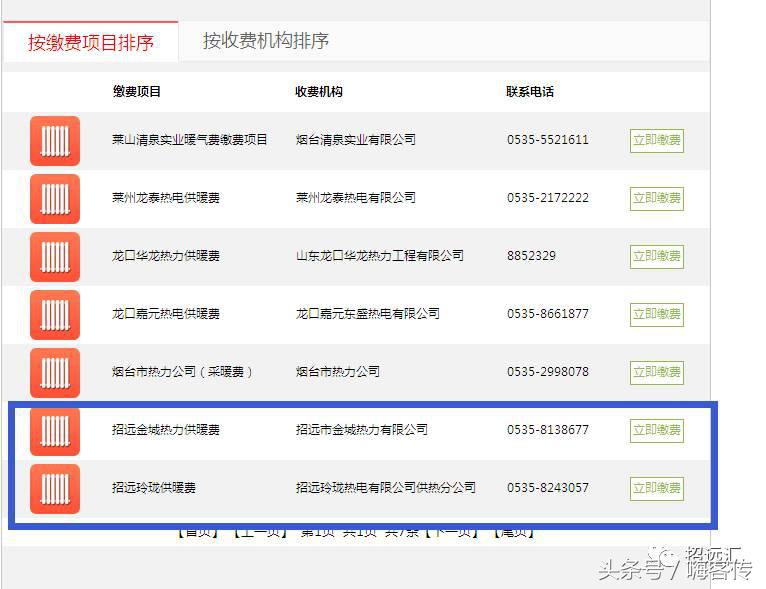This screenshot has width=766, height=589.
Task: Click radiator icon for 烟台市热力公司（采暖费）
Action: (x=55, y=373)
